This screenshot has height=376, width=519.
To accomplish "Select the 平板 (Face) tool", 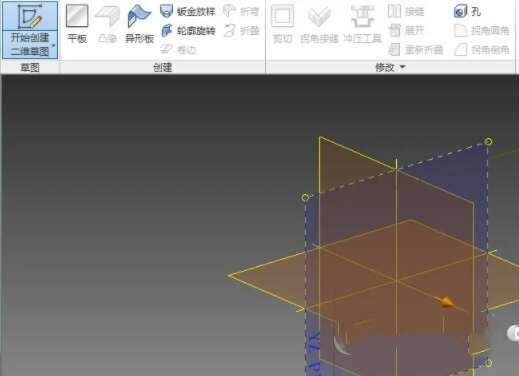I will (77, 24).
